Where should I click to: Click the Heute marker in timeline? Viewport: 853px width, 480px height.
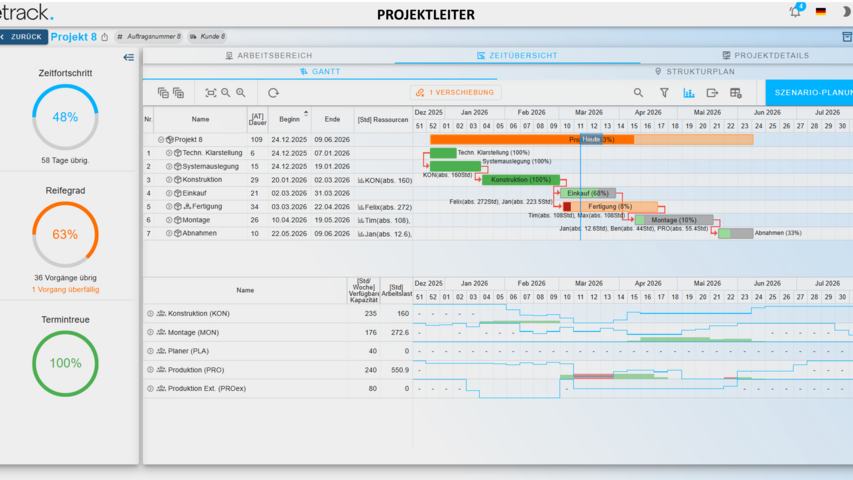[591, 139]
